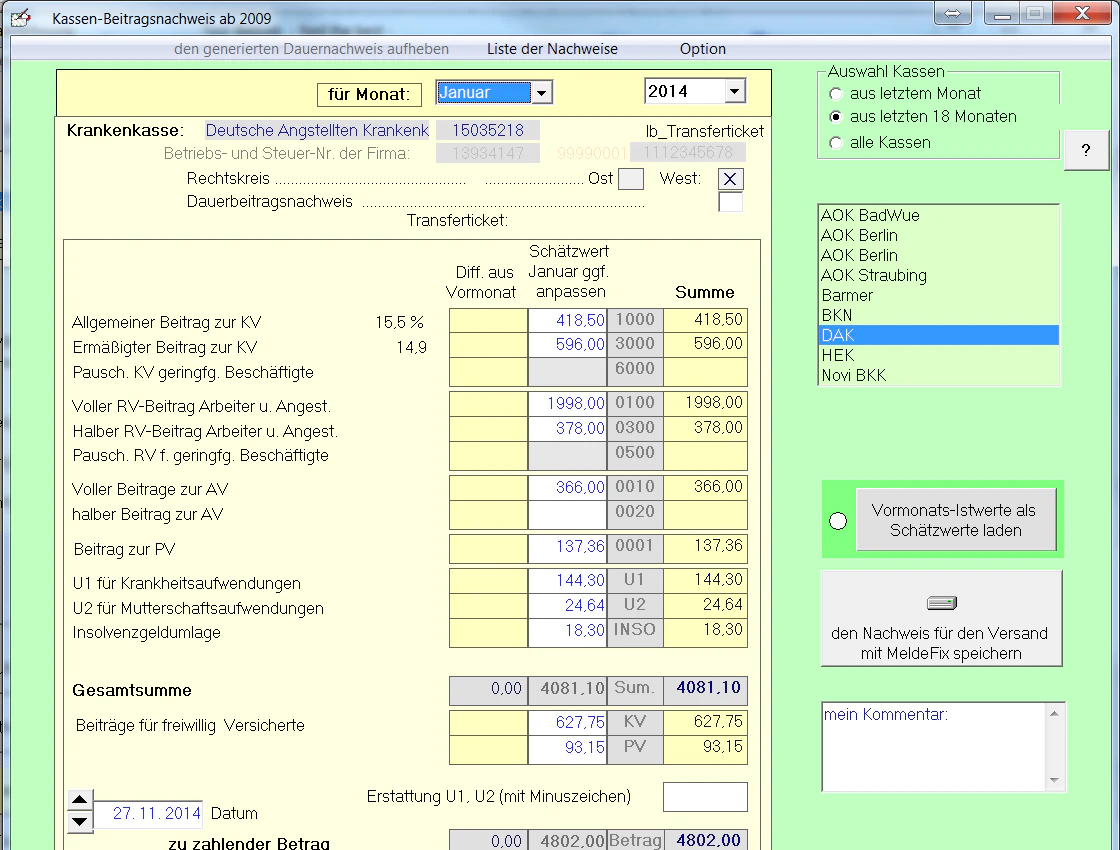
Task: Click the Erstattung U1, U2 input field
Action: [705, 797]
